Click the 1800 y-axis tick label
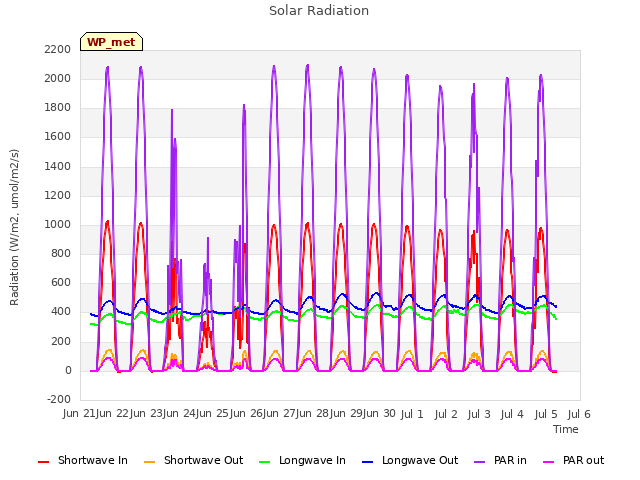Image resolution: width=640 pixels, height=480 pixels. (x=58, y=108)
